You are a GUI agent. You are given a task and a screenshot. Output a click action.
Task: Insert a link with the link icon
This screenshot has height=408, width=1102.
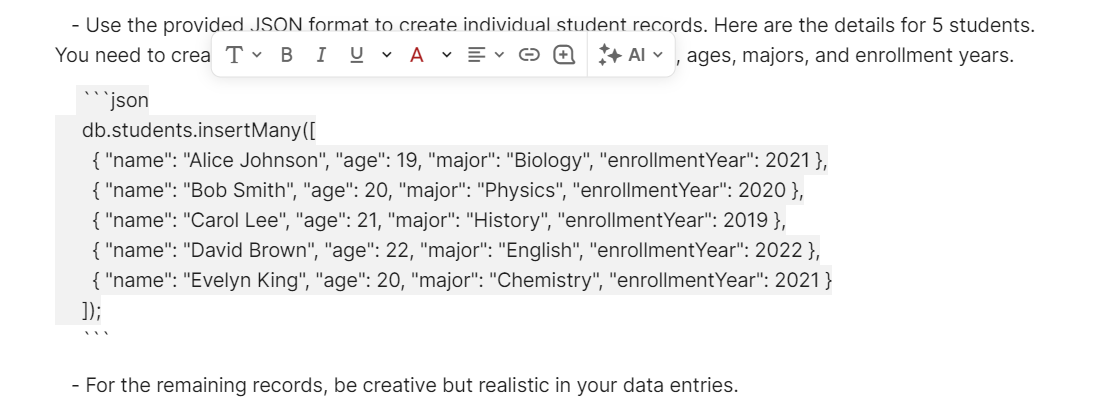(x=531, y=55)
